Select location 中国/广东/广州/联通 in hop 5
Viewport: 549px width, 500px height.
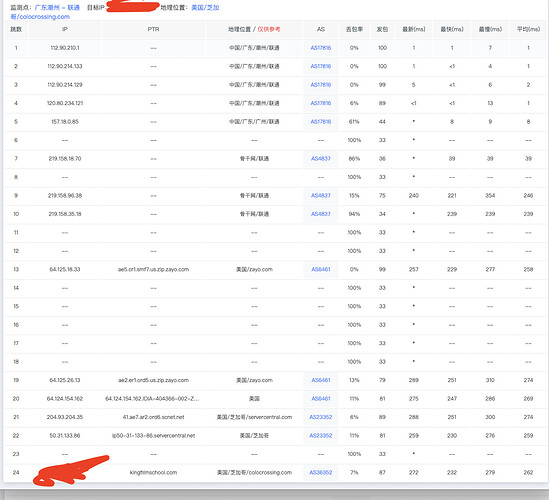pos(254,121)
